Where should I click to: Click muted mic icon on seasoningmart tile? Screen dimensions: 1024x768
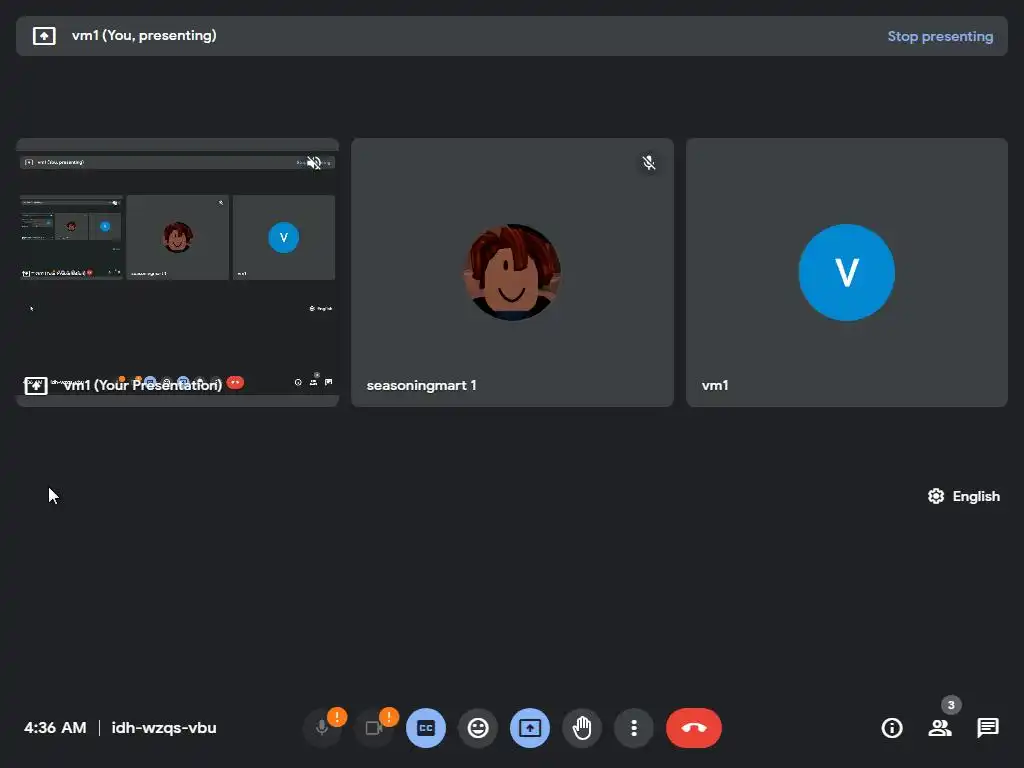click(x=648, y=163)
